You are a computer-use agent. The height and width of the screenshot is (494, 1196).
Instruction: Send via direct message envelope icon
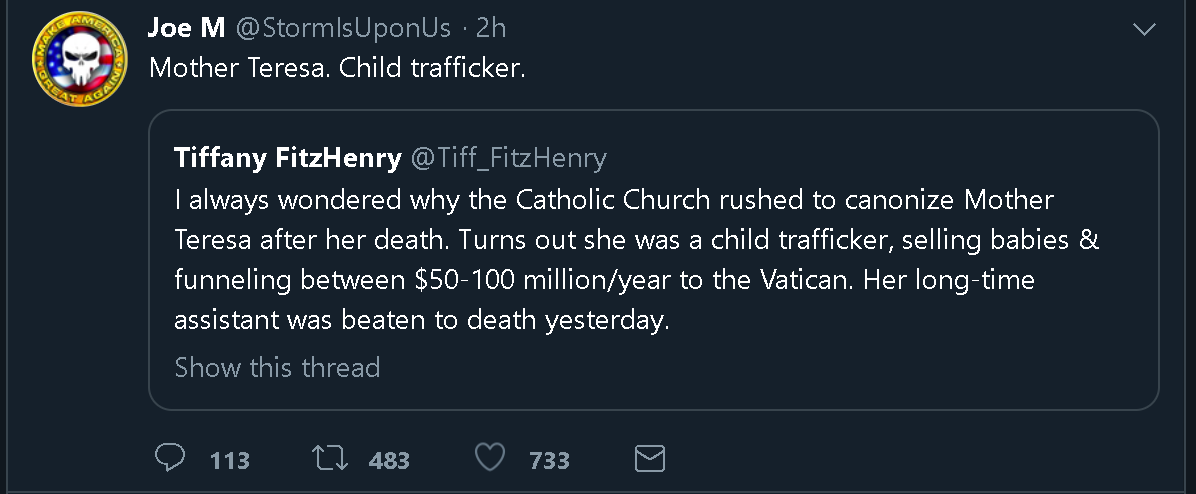(x=650, y=459)
